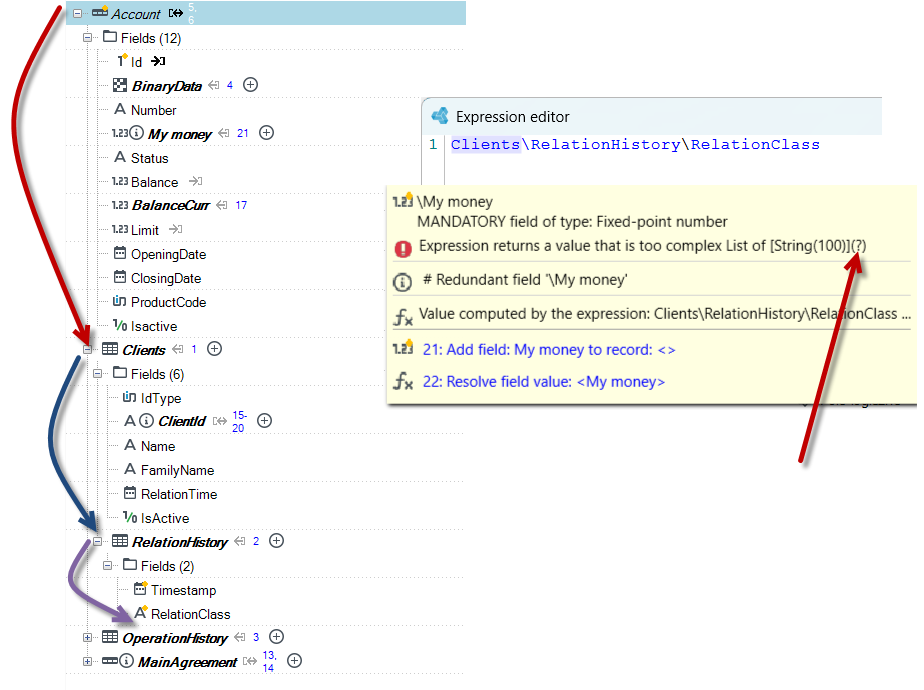Expand the OperationHistory node
The width and height of the screenshot is (924, 690).
pos(87,638)
